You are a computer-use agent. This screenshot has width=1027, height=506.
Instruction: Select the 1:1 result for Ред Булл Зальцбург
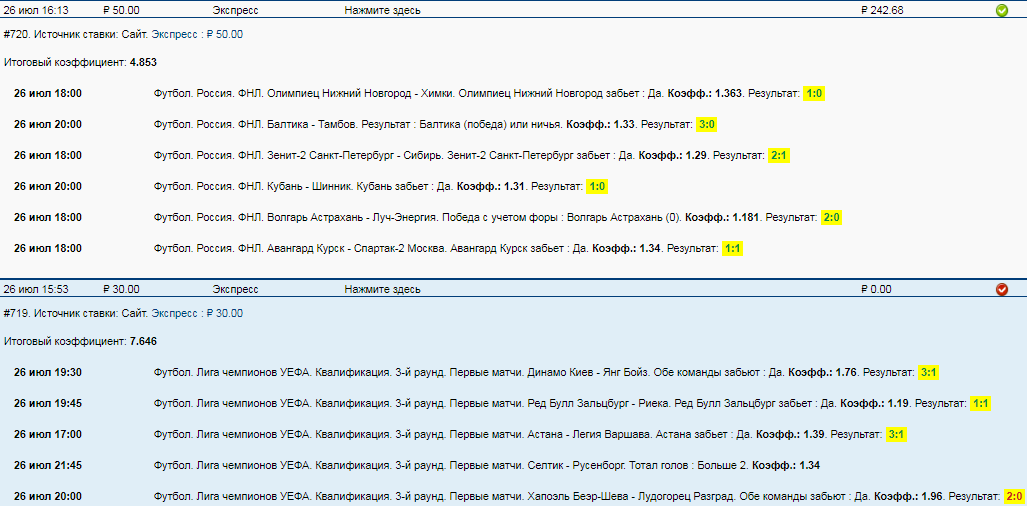pyautogui.click(x=980, y=403)
